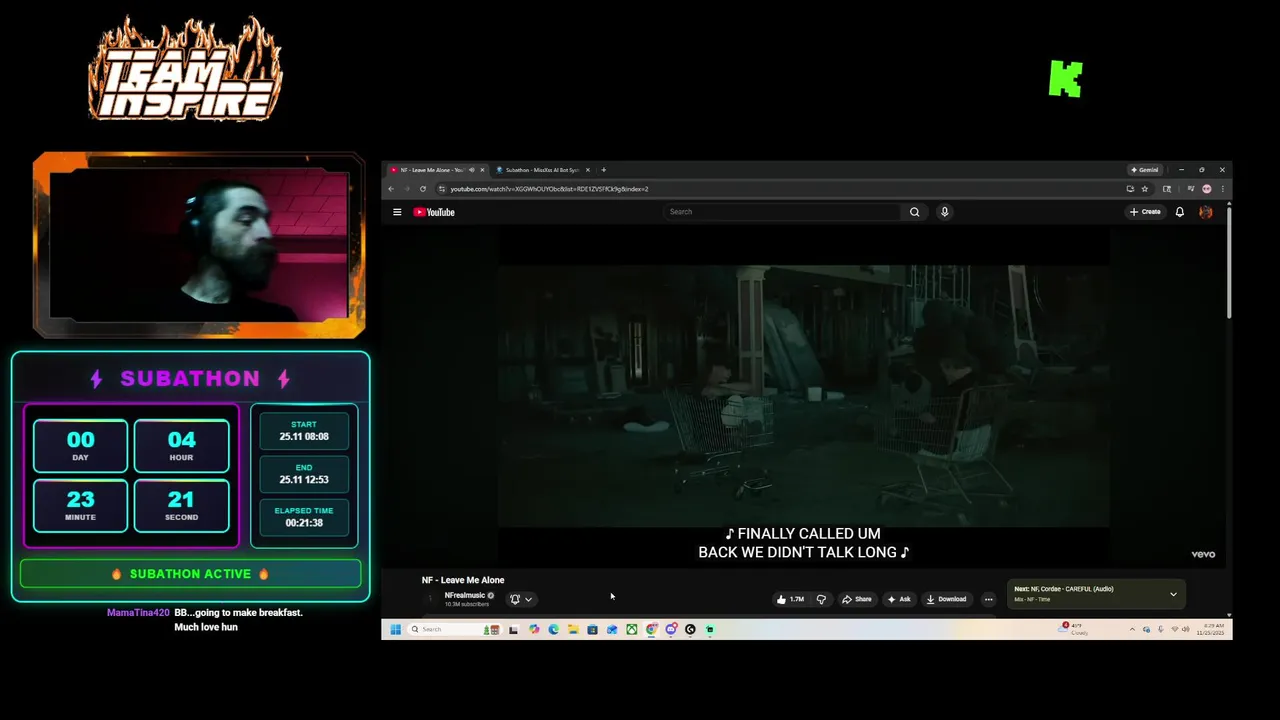1280x720 pixels.
Task: Click the Ask button
Action: click(x=898, y=599)
